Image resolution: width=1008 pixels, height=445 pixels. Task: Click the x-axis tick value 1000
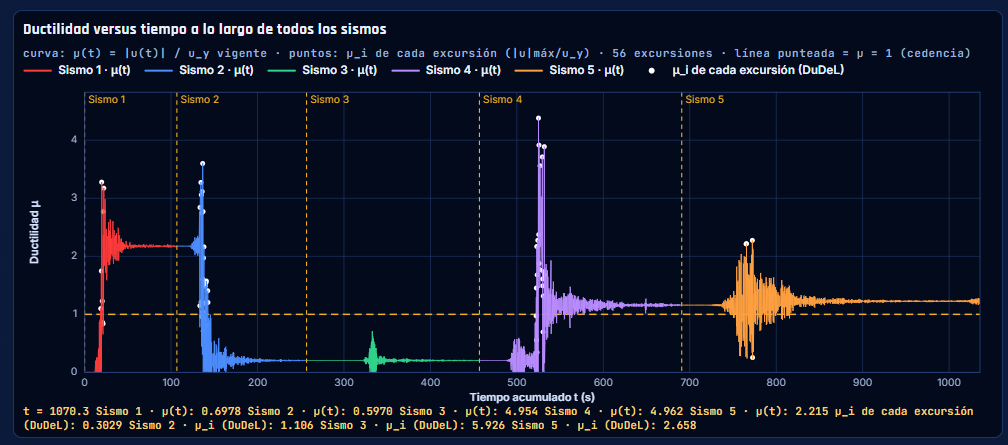pyautogui.click(x=949, y=382)
